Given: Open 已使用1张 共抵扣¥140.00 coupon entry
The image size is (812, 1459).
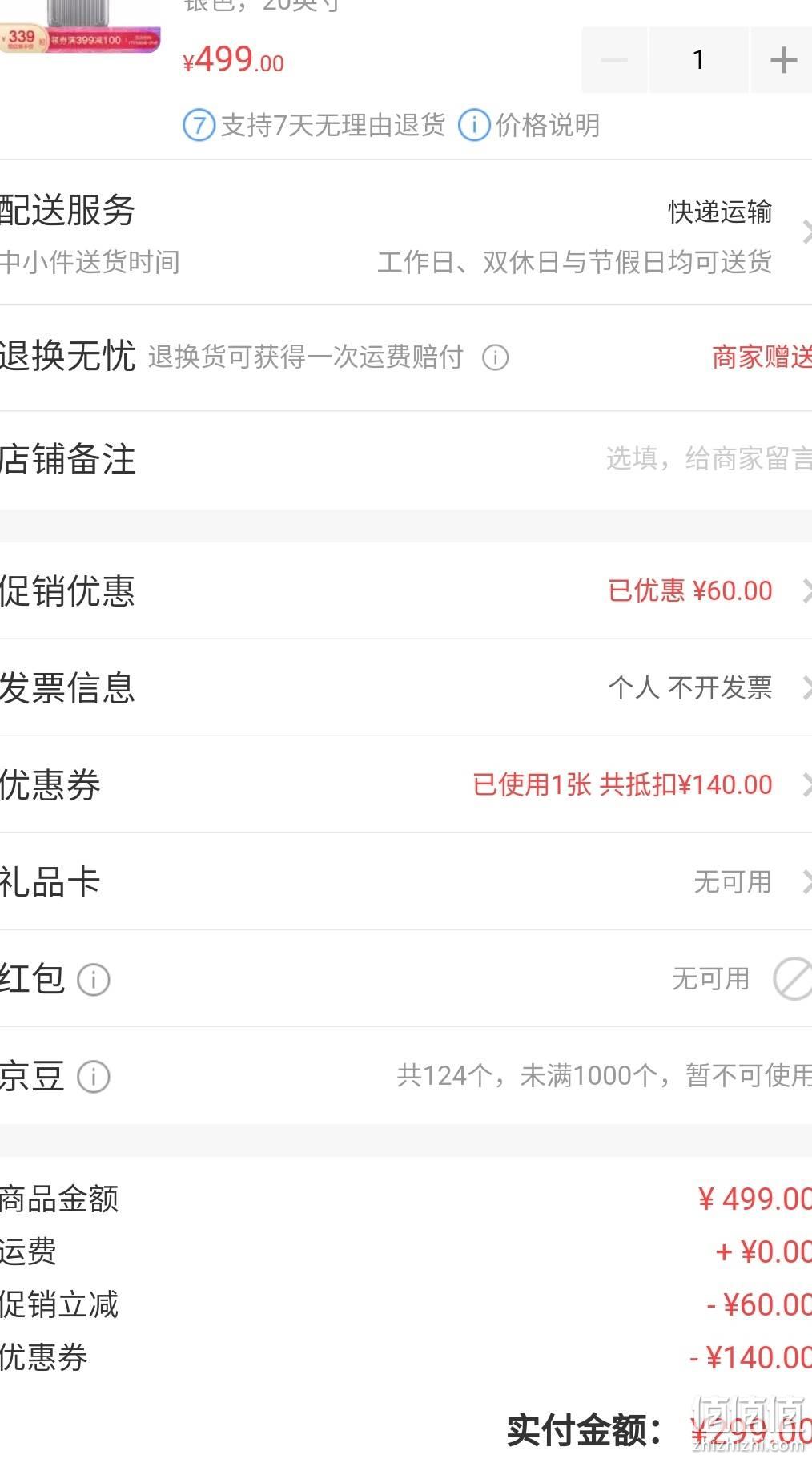Looking at the screenshot, I should [x=622, y=785].
